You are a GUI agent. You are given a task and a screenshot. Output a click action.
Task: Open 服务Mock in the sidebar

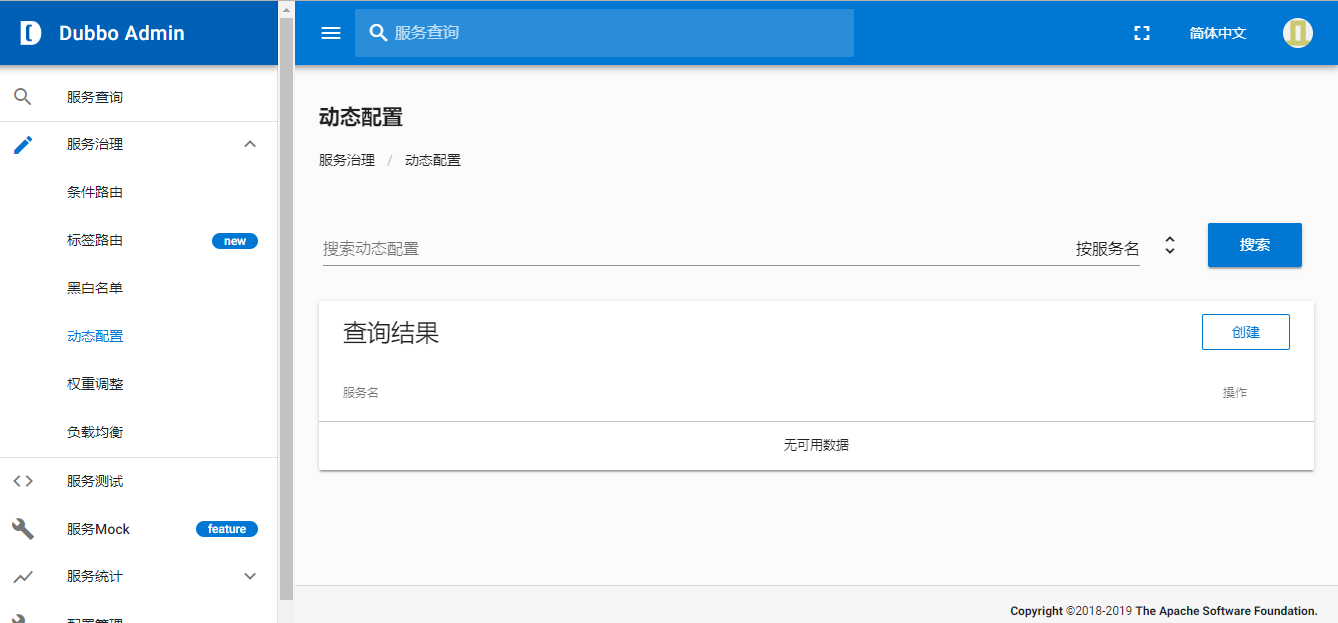tap(98, 529)
